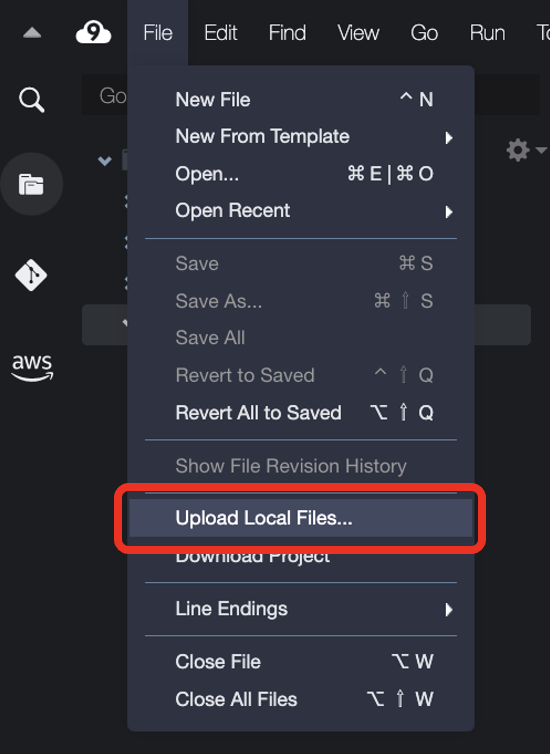Screen dimensions: 550x754
Task: Open the AWS Toolkit sidebar icon
Action: point(32,368)
